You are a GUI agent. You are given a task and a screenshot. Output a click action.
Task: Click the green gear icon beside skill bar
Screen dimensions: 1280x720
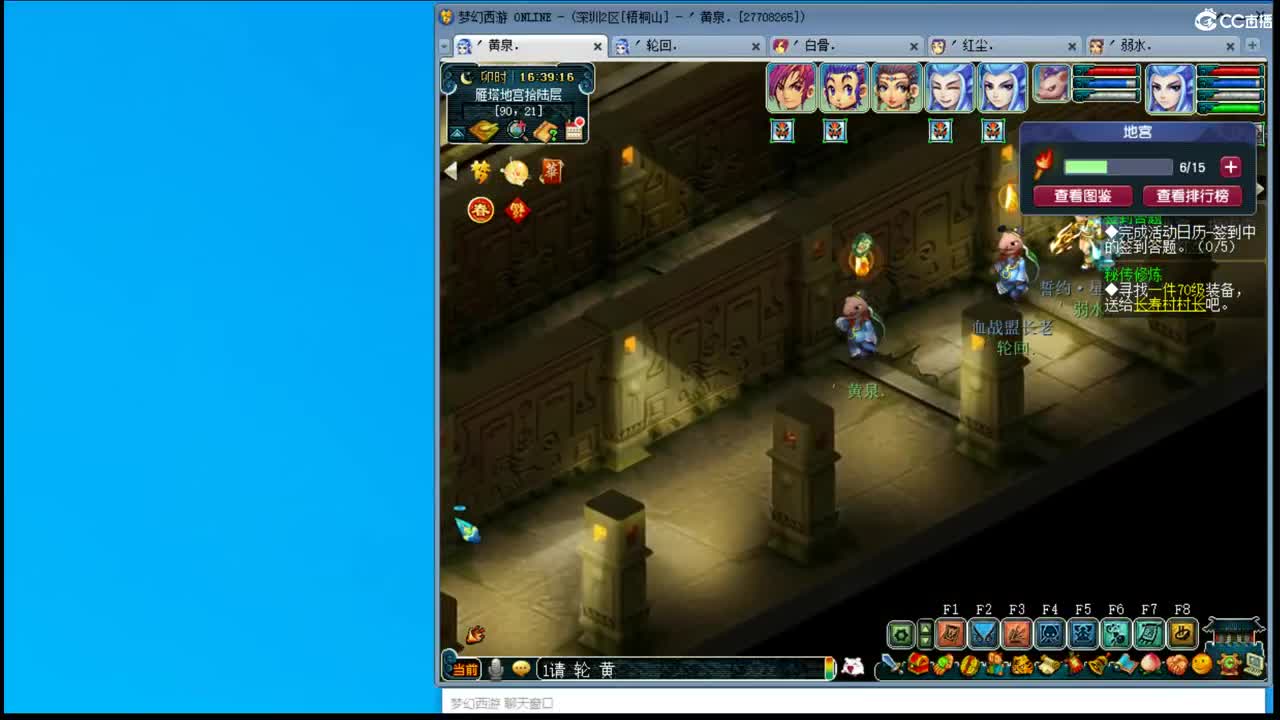pos(901,634)
